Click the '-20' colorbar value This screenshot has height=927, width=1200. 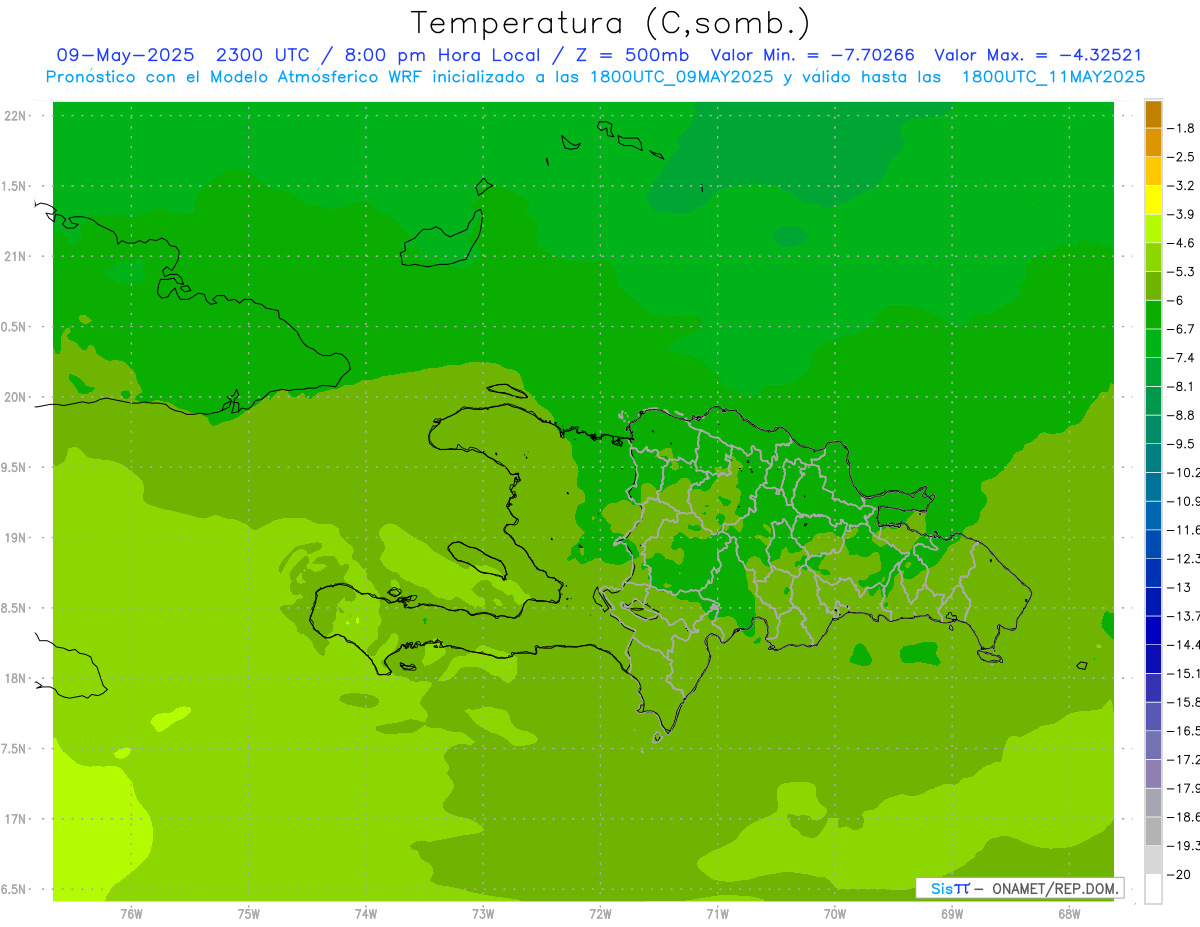pos(1178,874)
